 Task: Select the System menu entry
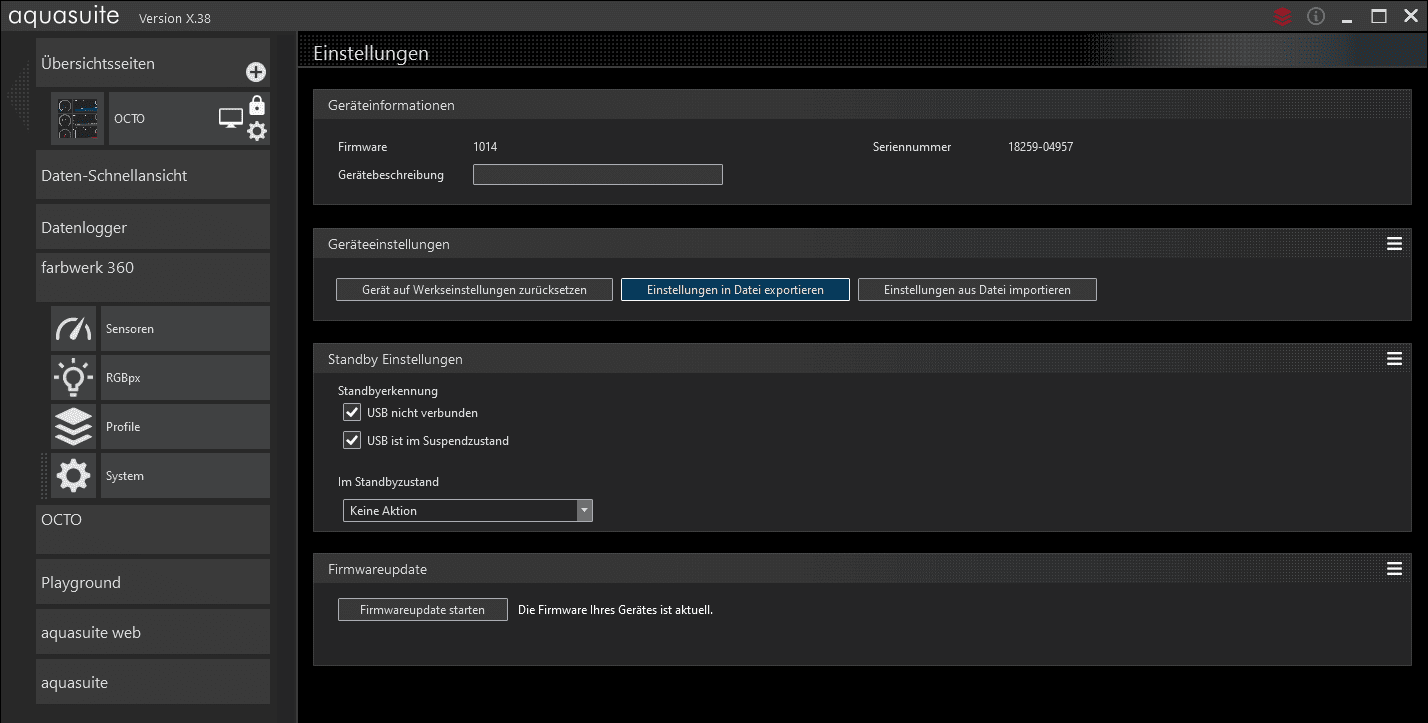click(185, 476)
